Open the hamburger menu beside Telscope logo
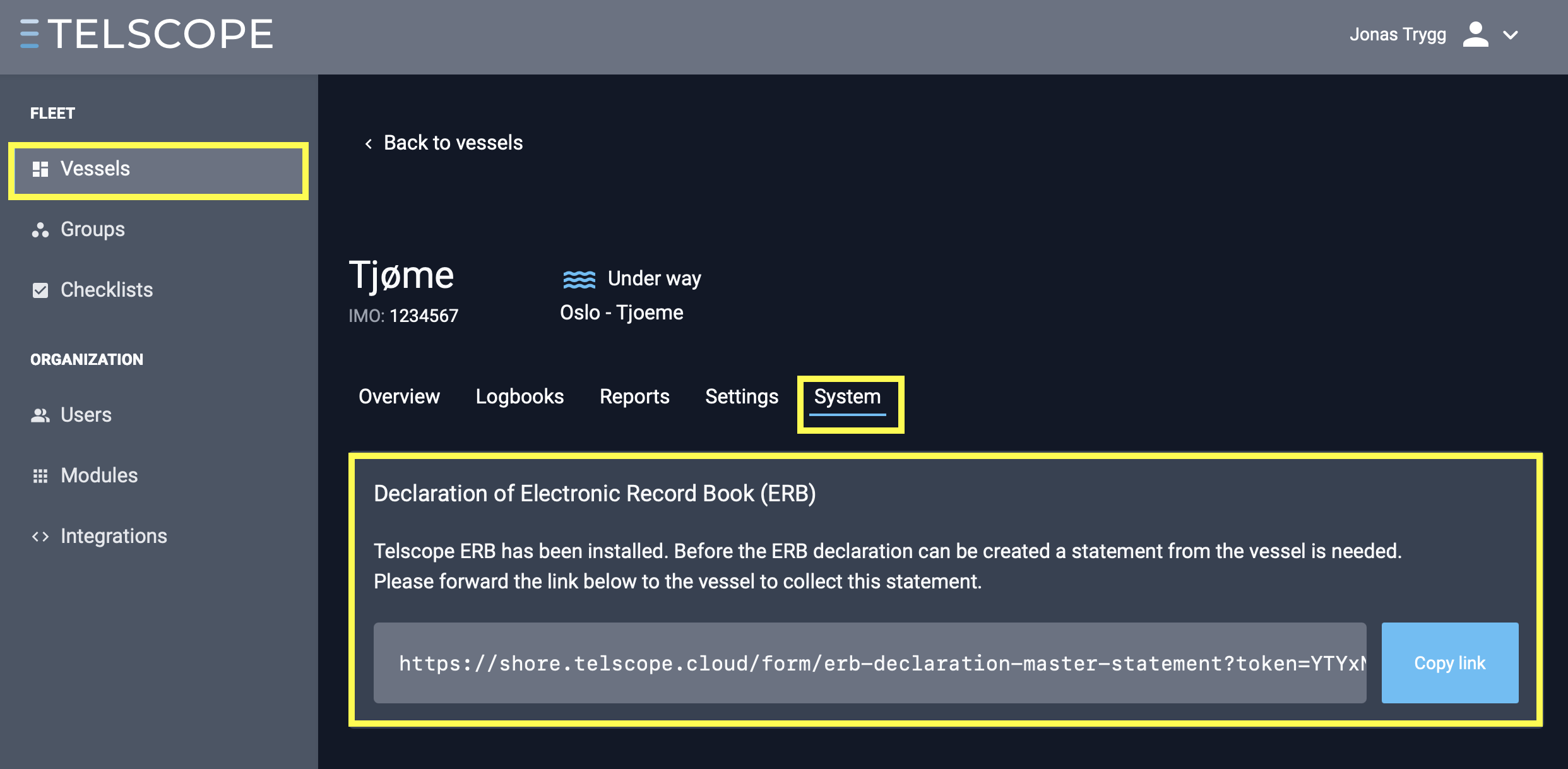Viewport: 1568px width, 769px height. (x=29, y=34)
